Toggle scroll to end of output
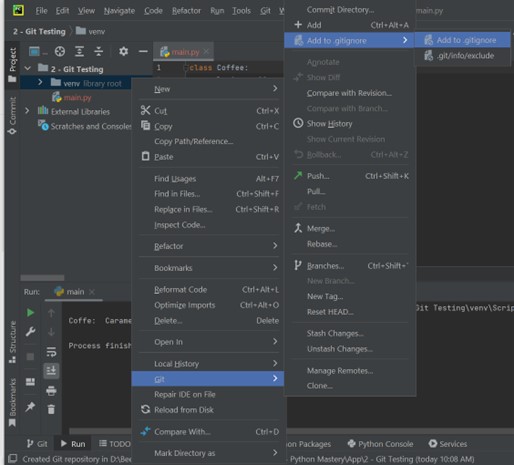Image resolution: width=514 pixels, height=465 pixels. coord(51,370)
